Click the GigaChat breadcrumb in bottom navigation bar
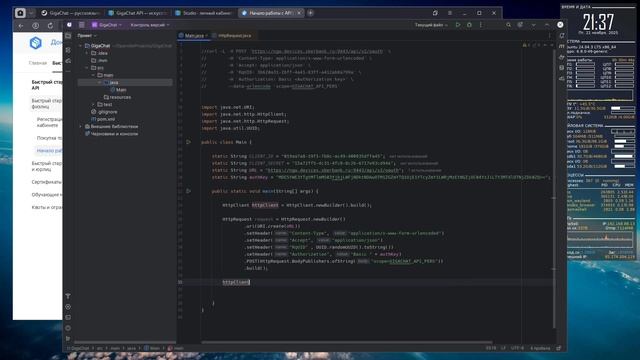640x360 pixels. [x=79, y=348]
